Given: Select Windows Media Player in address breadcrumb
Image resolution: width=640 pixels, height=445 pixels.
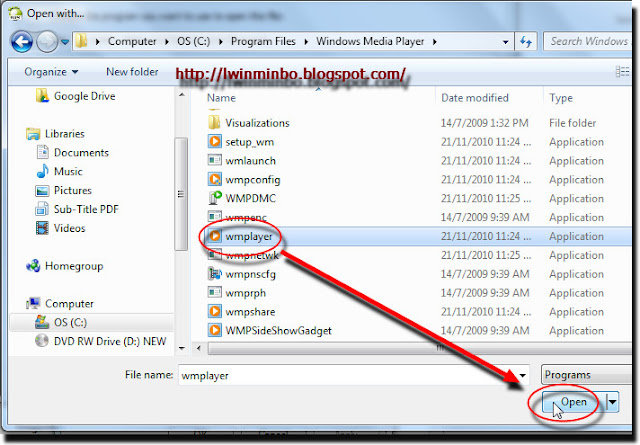Looking at the screenshot, I should [x=370, y=41].
